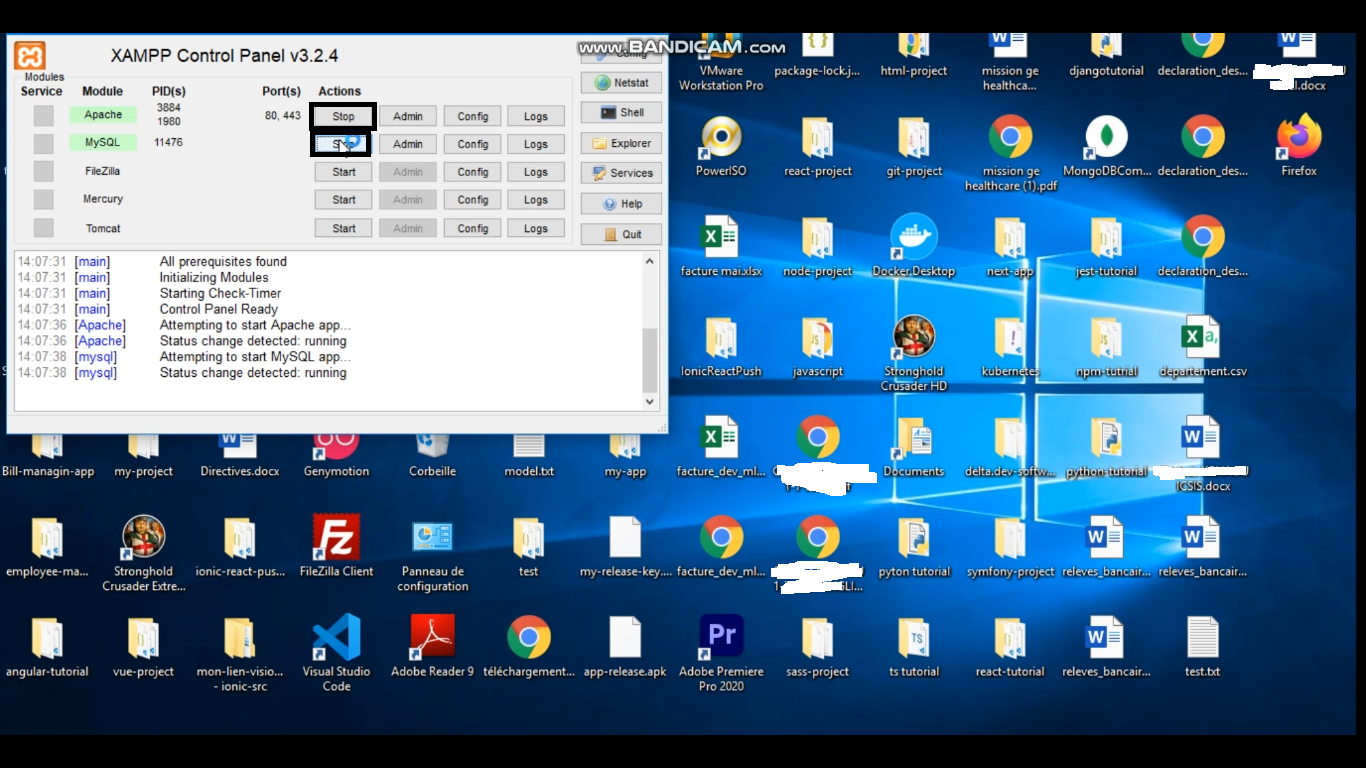Select the sass-project folder
This screenshot has height=768, width=1366.
click(x=818, y=647)
